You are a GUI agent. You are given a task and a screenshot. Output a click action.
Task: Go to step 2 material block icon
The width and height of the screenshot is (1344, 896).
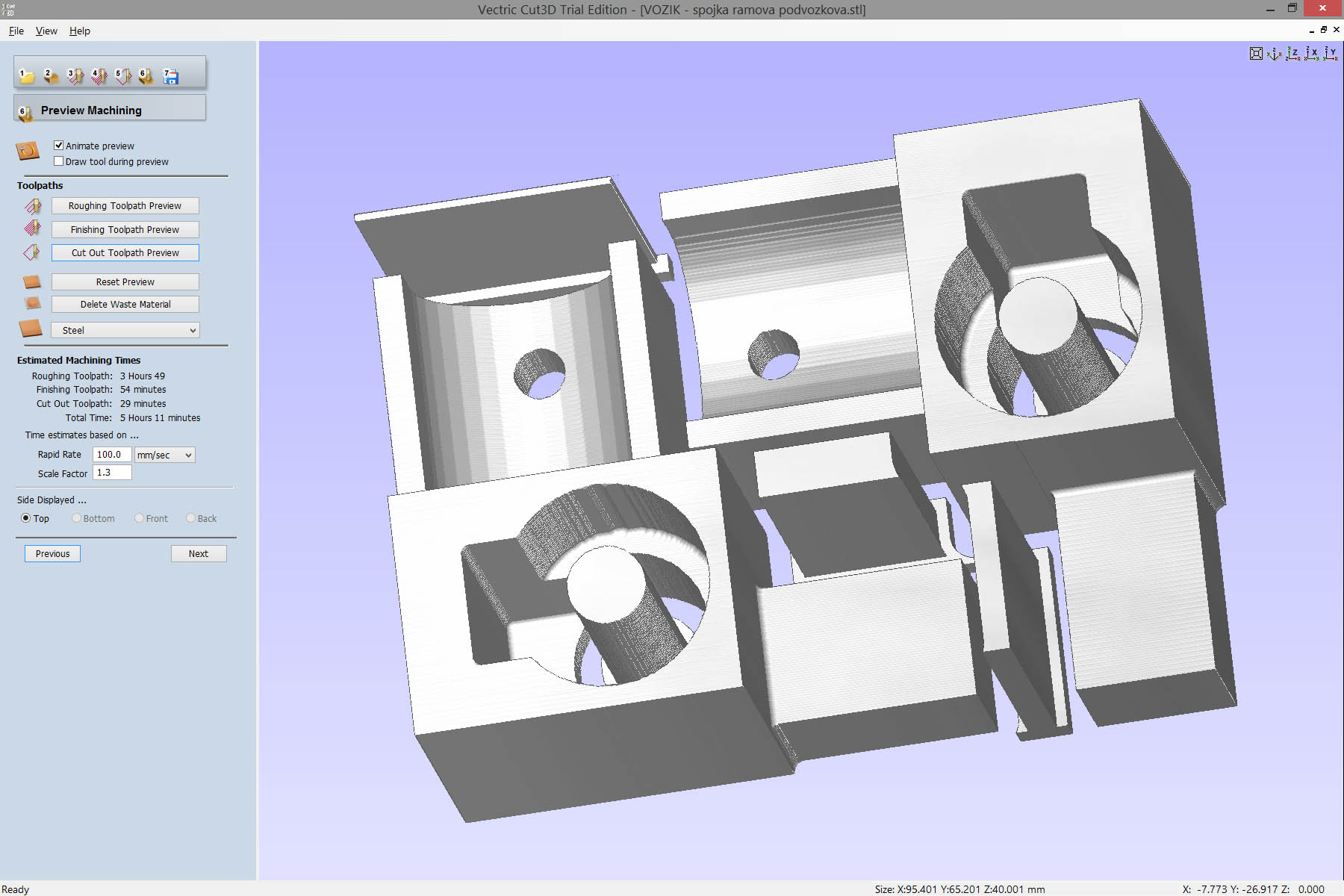tap(51, 76)
